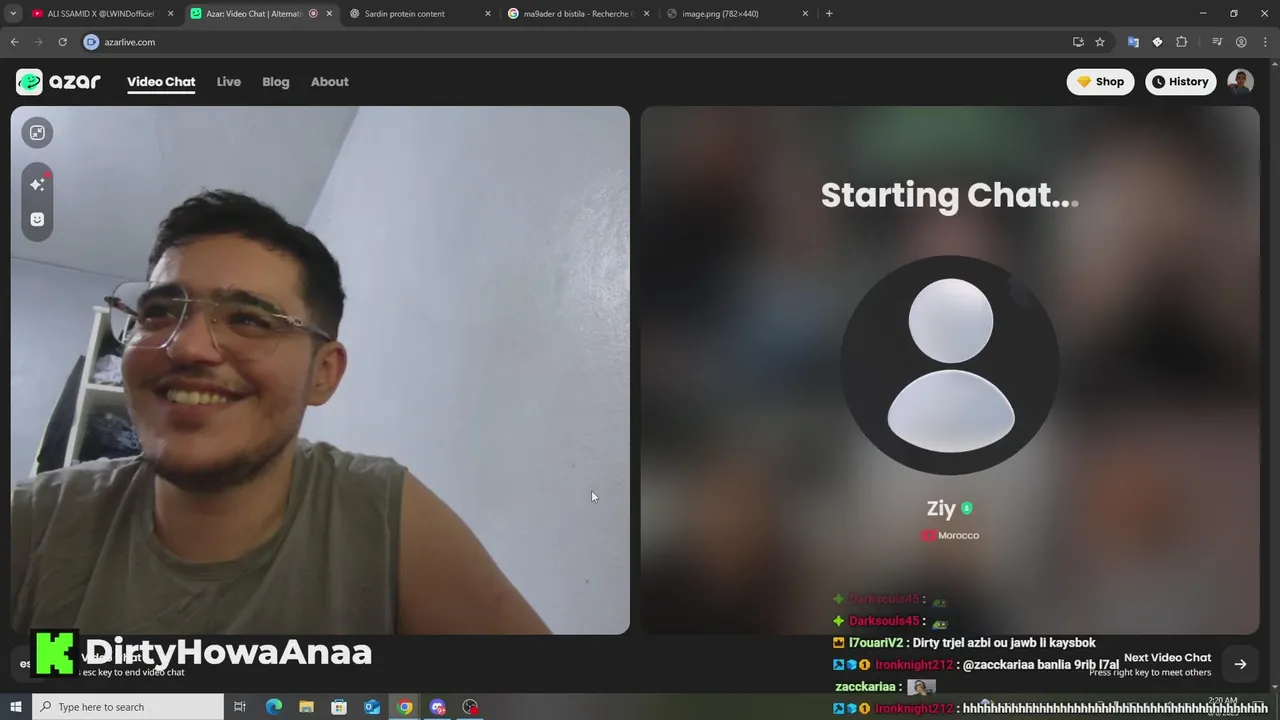Image resolution: width=1280 pixels, height=720 pixels.
Task: Open the Chrome profile icon
Action: 1241,42
